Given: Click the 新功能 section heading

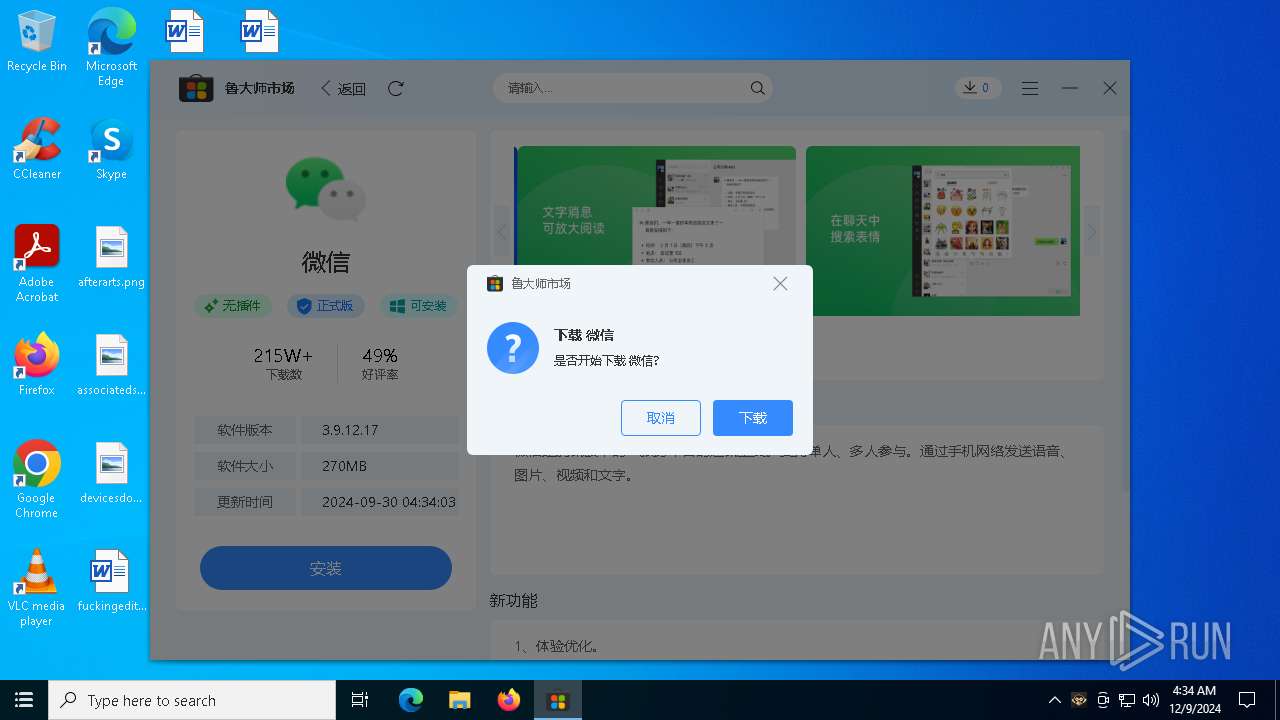Looking at the screenshot, I should (x=514, y=601).
